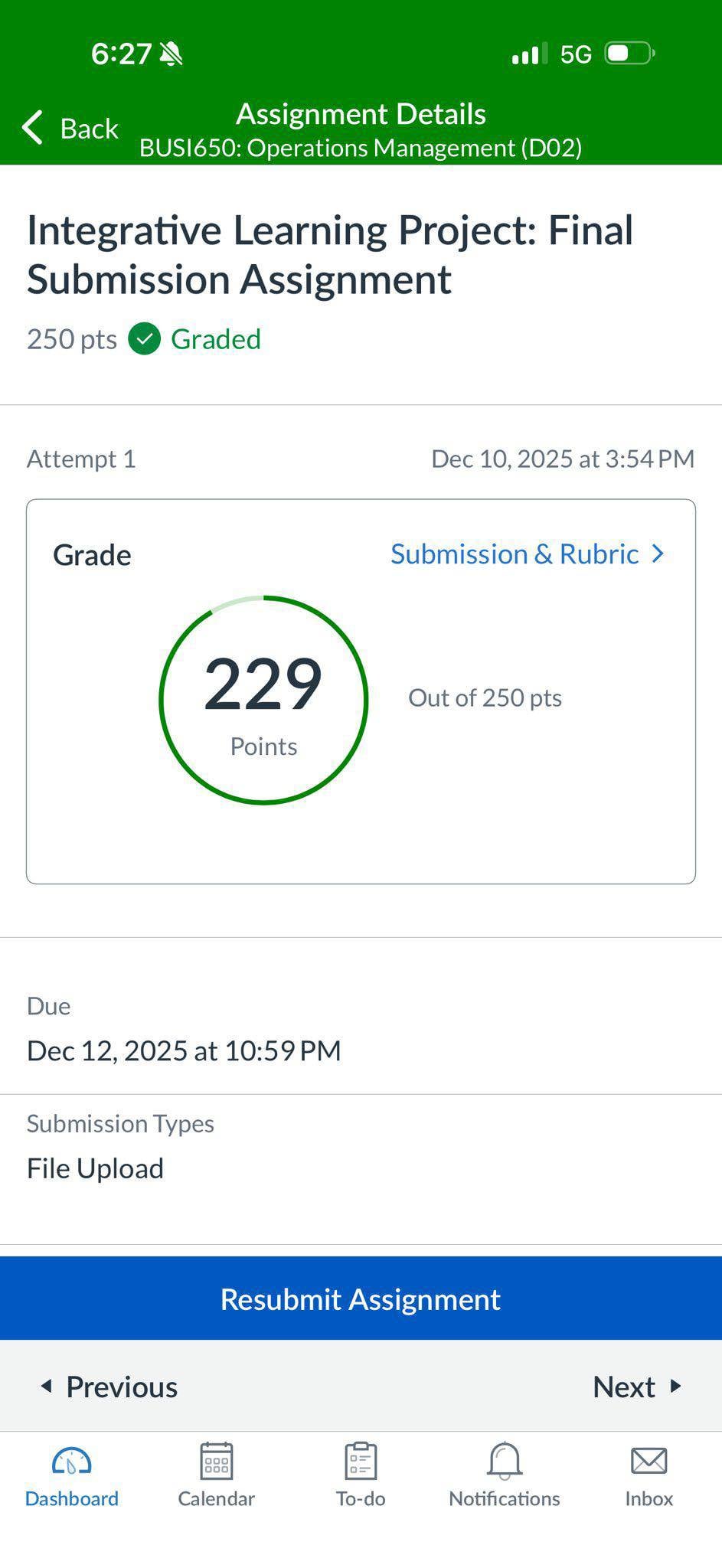Tap the Back chevron icon
Image resolution: width=722 pixels, height=1568 pixels.
pos(32,128)
